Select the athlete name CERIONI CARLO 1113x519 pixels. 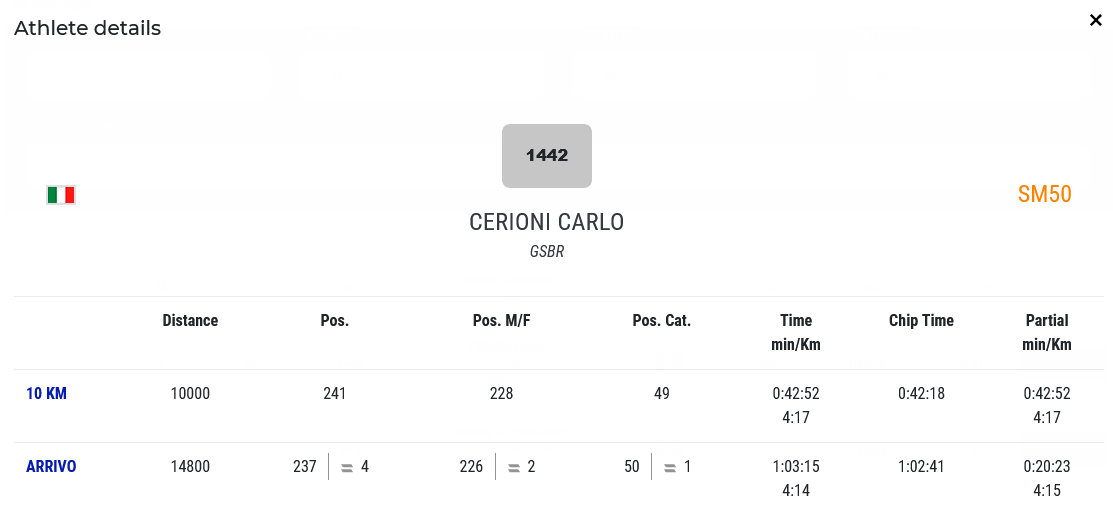pyautogui.click(x=546, y=222)
